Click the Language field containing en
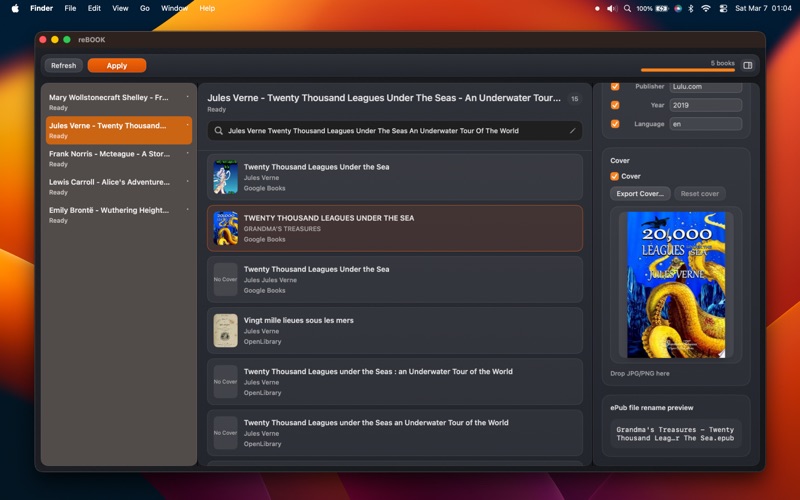 click(706, 124)
